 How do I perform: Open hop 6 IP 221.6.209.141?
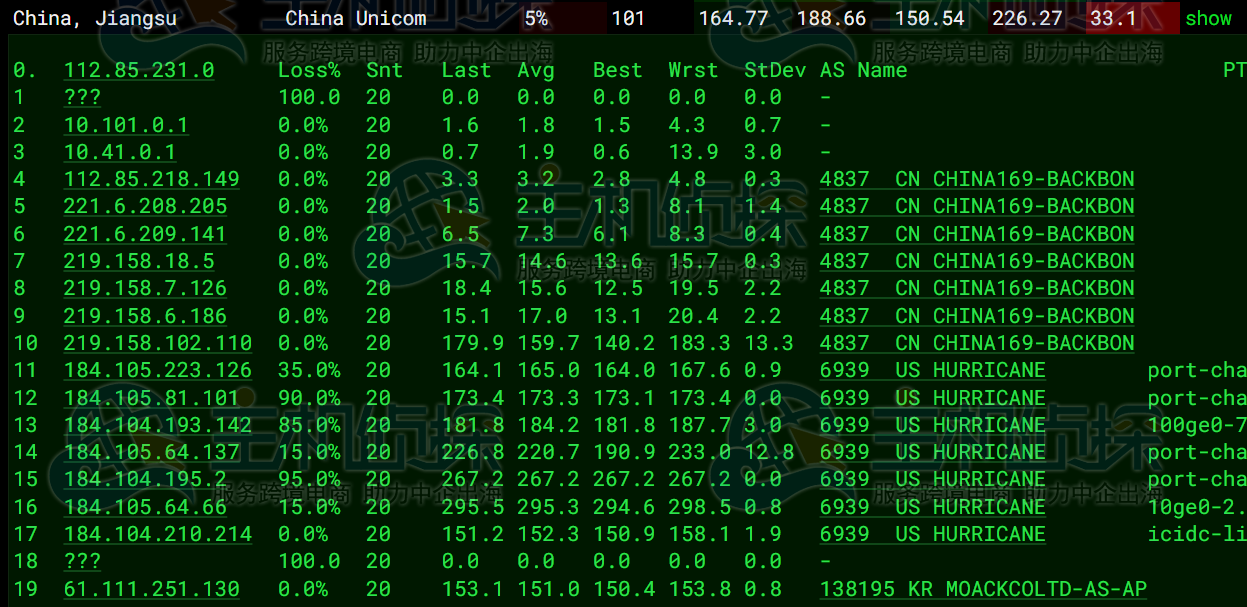pos(146,234)
